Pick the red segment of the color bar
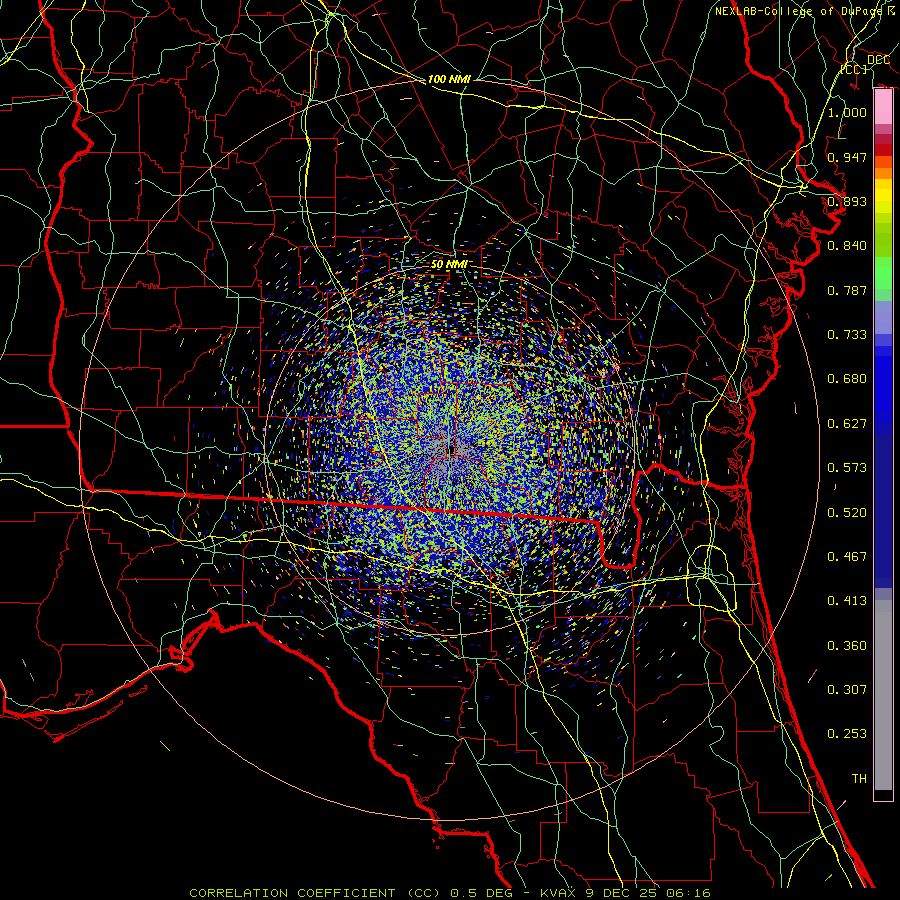 (883, 149)
